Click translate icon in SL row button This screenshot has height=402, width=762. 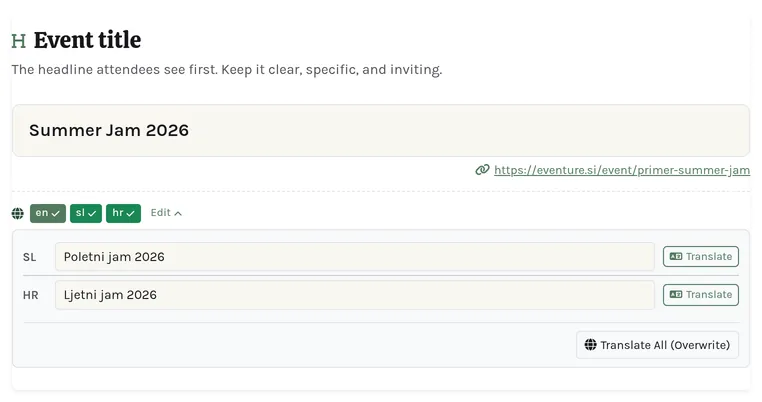coord(676,256)
